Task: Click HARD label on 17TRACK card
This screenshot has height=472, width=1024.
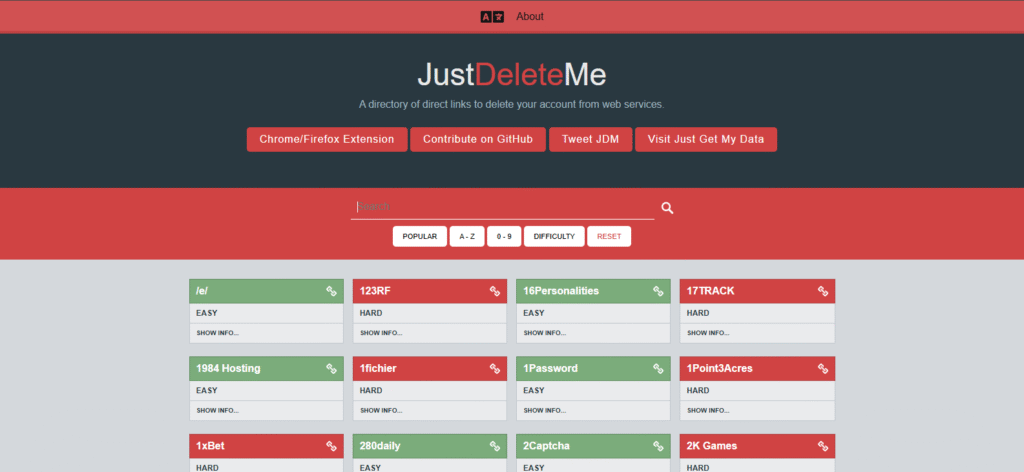Action: [698, 313]
